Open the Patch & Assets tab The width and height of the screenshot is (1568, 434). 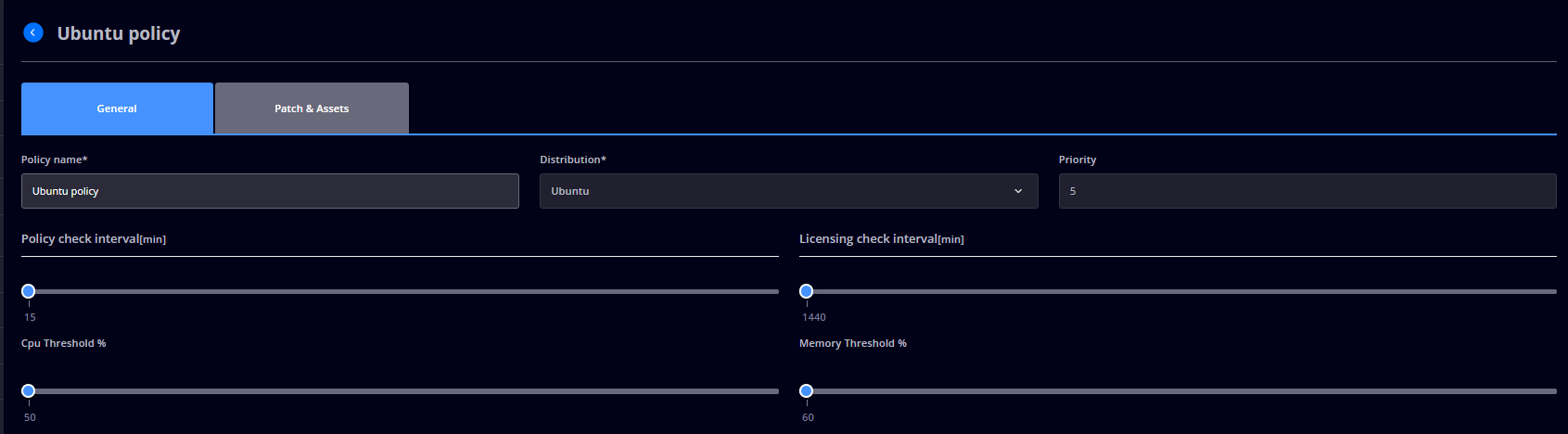pos(312,108)
